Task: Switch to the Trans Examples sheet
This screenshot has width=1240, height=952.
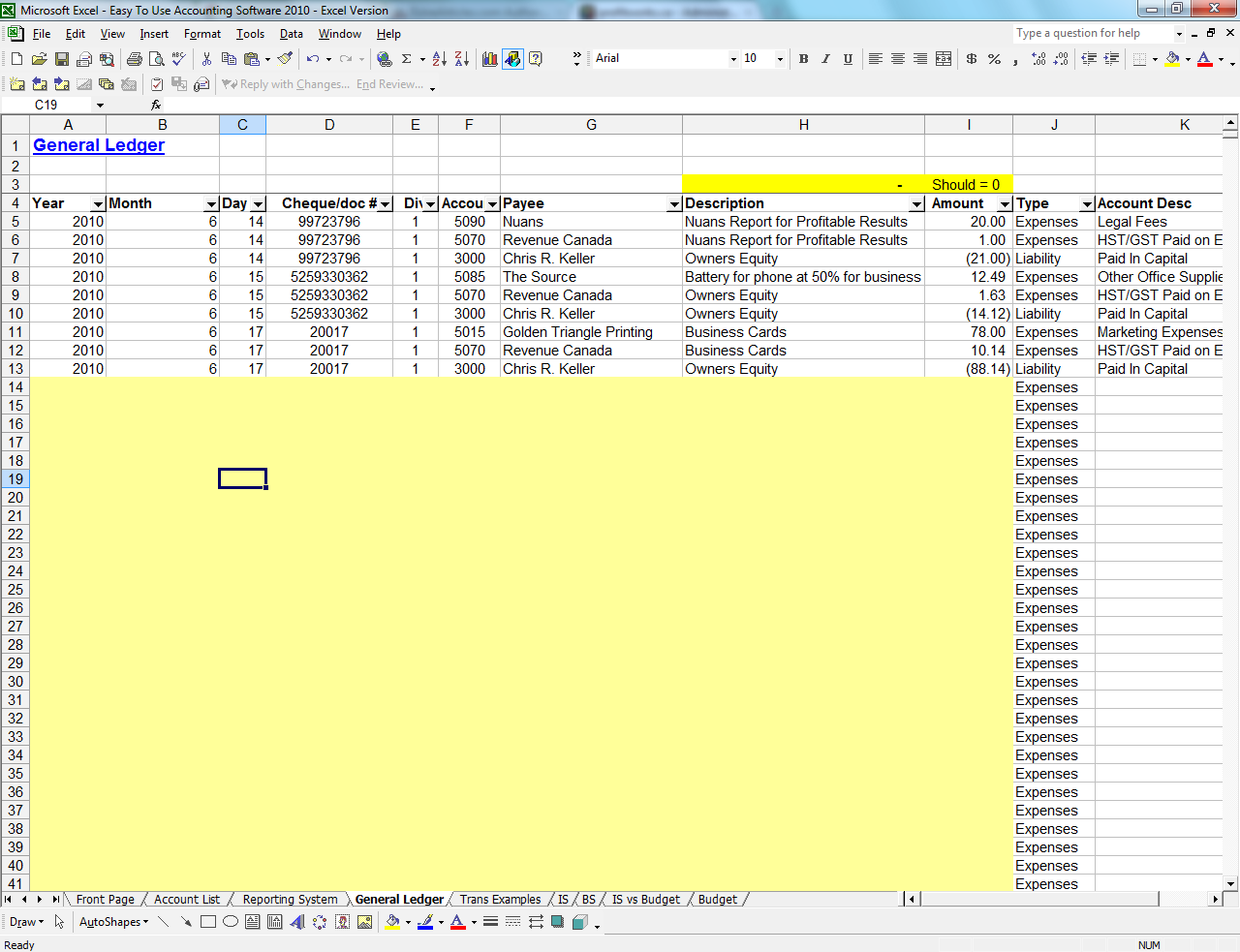Action: click(499, 899)
